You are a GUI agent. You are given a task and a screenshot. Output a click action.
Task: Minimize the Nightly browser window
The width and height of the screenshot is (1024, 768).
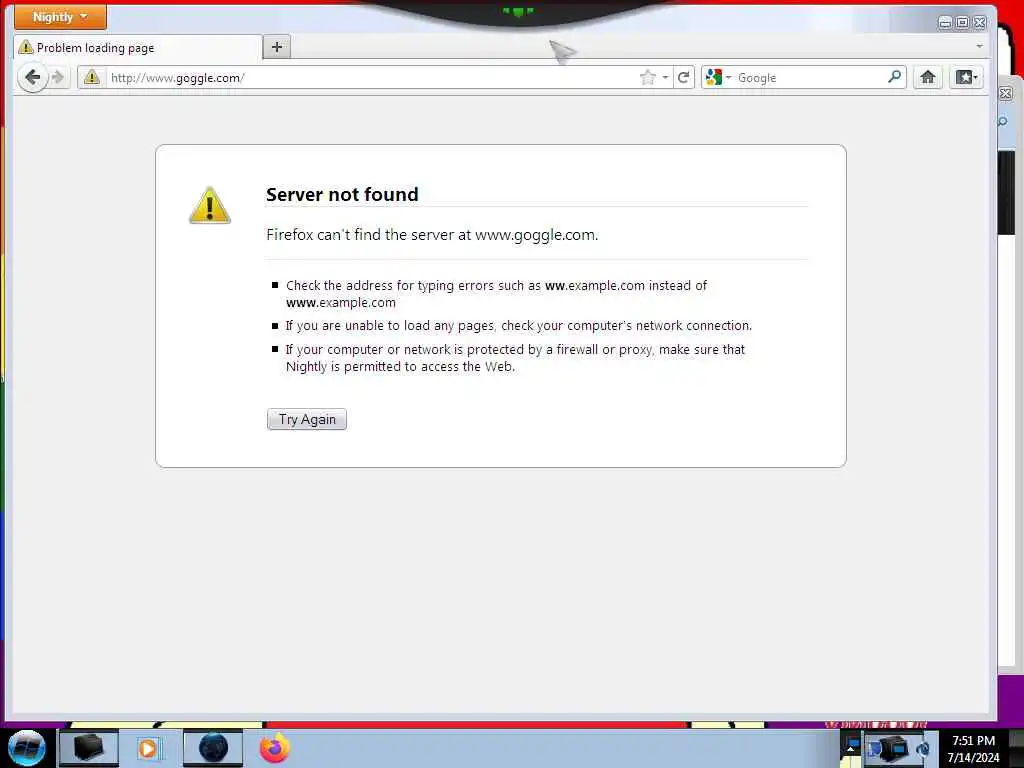(944, 23)
